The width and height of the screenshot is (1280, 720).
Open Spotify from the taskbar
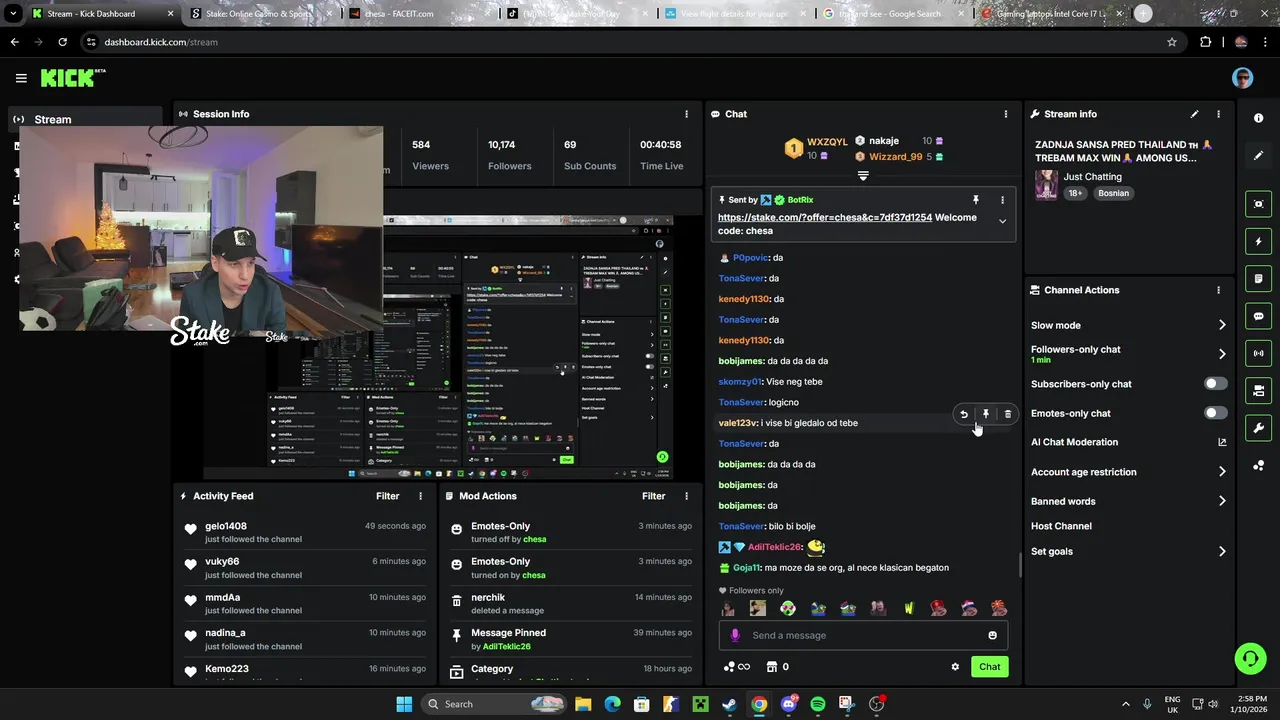tap(818, 704)
